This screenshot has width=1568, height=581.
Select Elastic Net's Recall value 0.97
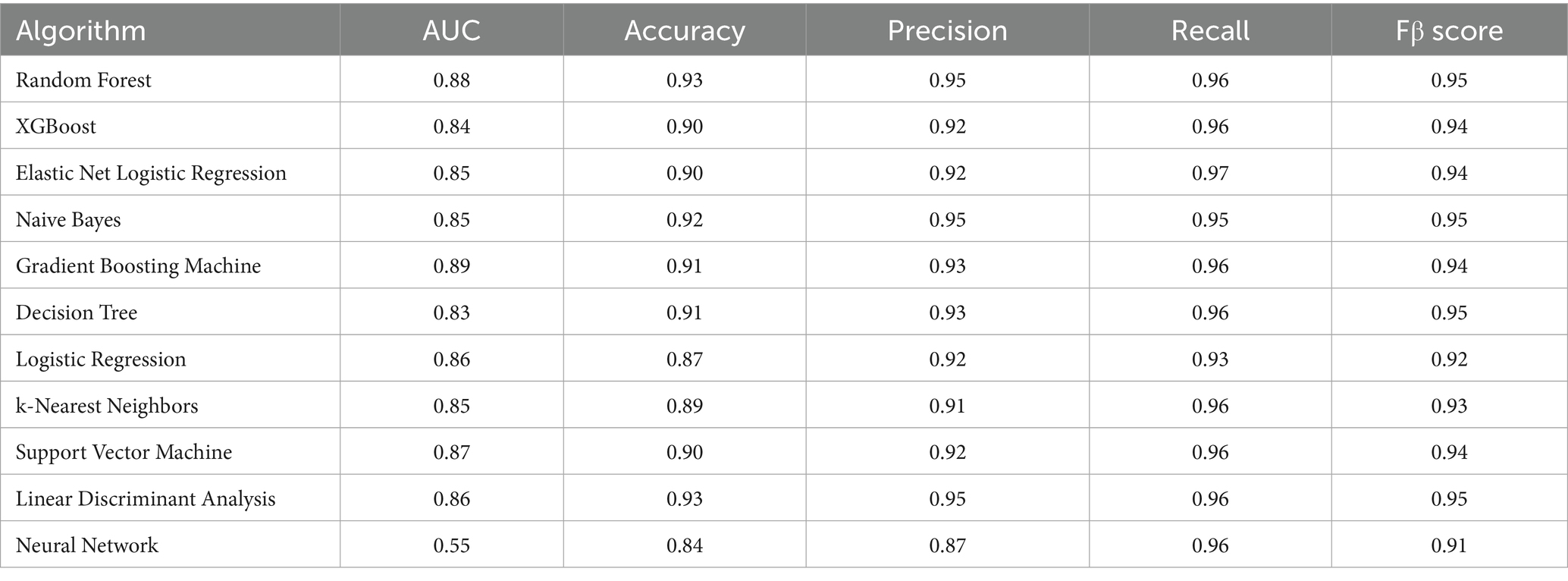pyautogui.click(x=1210, y=174)
